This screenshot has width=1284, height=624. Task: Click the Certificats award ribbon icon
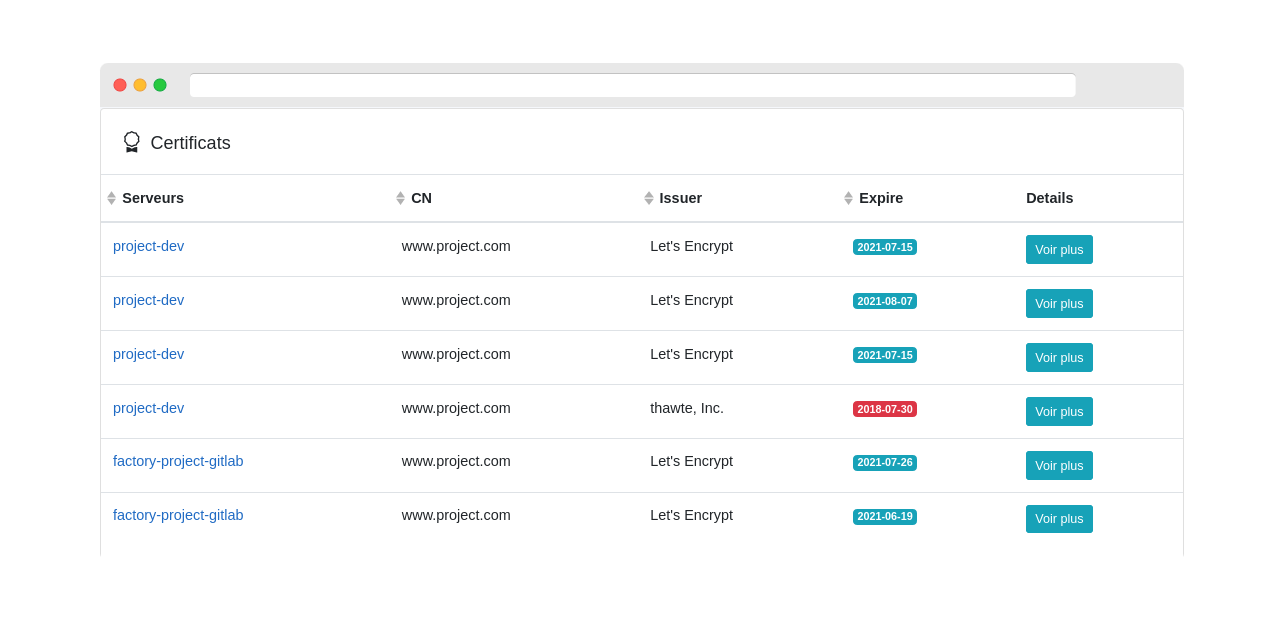[131, 142]
